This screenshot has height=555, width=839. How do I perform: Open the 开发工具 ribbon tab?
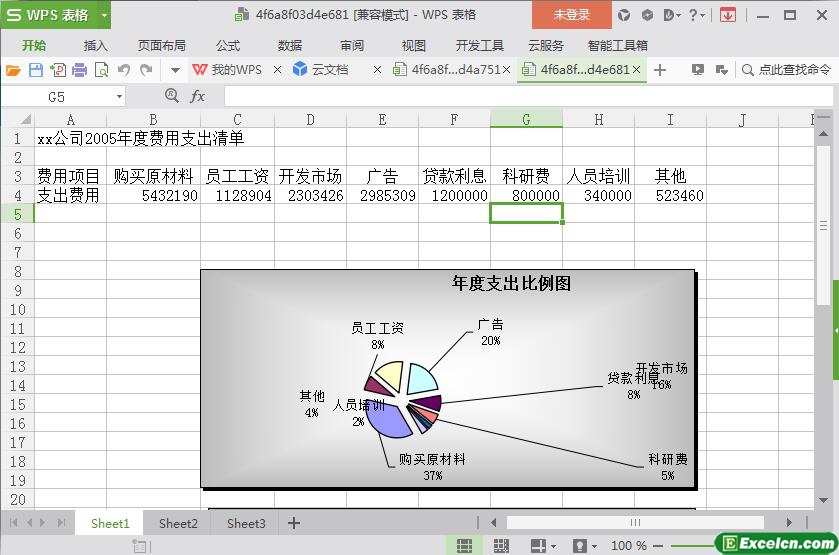480,45
